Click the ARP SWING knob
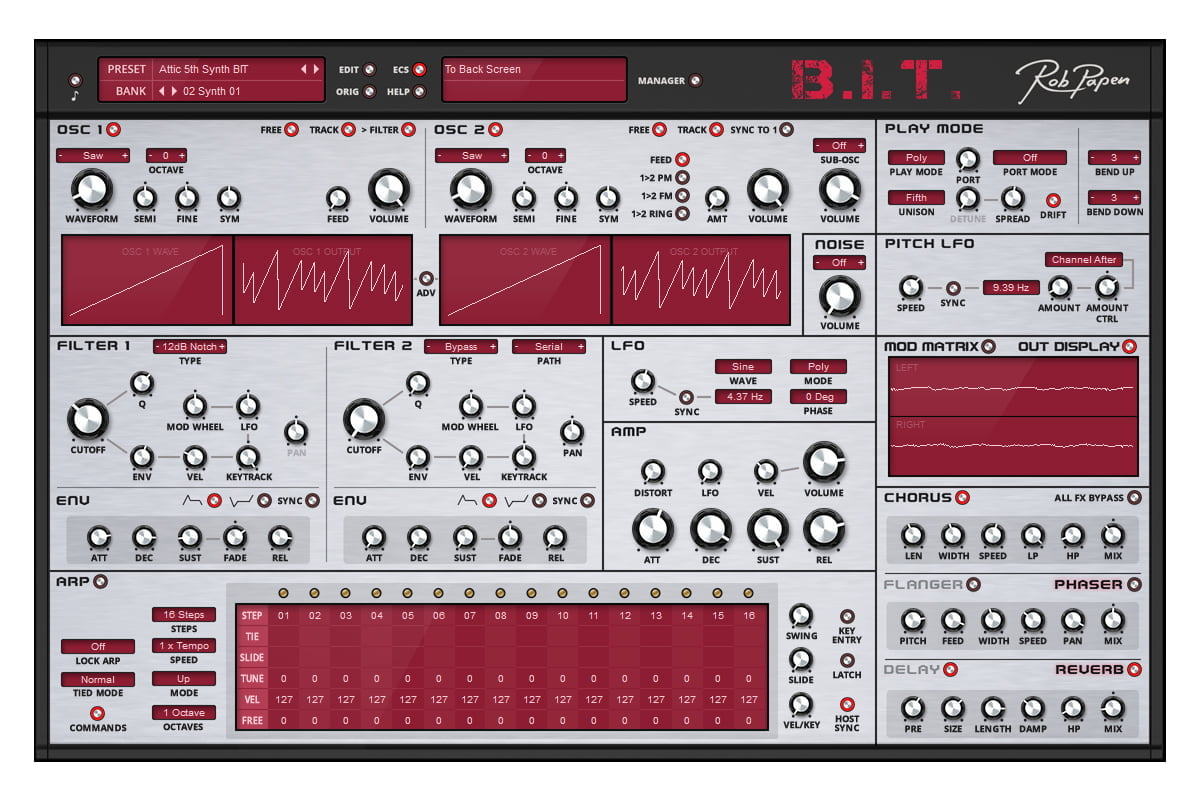1200x800 pixels. click(801, 615)
